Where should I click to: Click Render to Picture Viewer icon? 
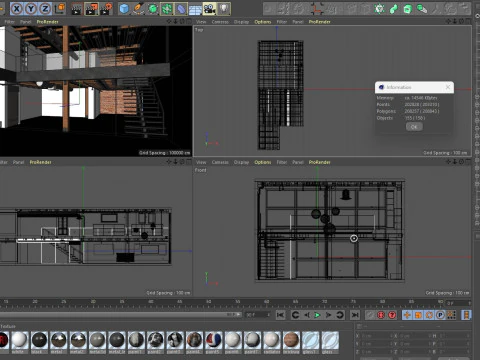click(x=91, y=9)
